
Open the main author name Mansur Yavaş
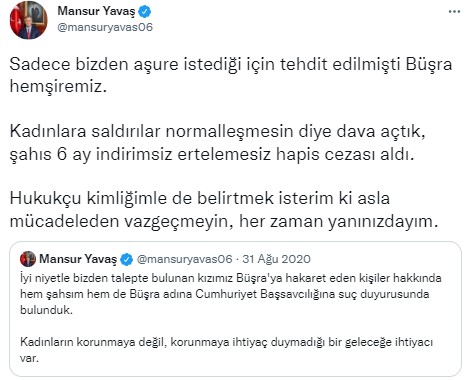click(x=96, y=11)
